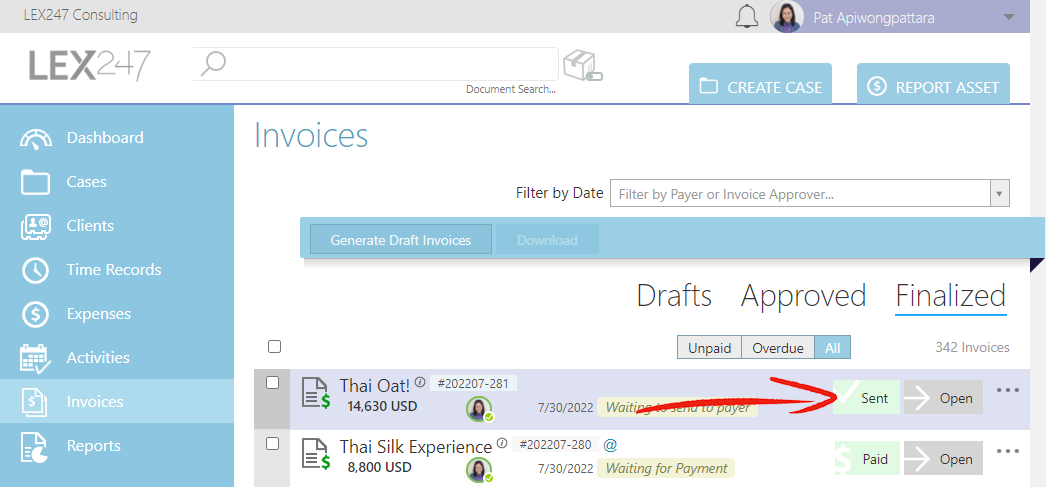Click the 8,800 USD amount
The width and height of the screenshot is (1046, 487).
point(380,467)
